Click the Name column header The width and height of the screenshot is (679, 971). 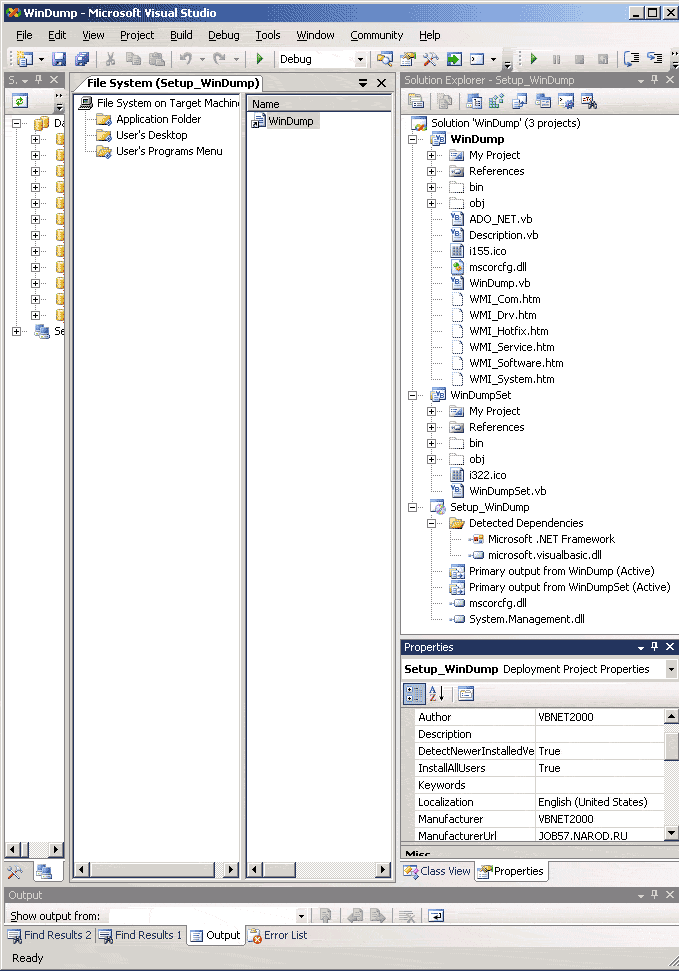coord(319,104)
